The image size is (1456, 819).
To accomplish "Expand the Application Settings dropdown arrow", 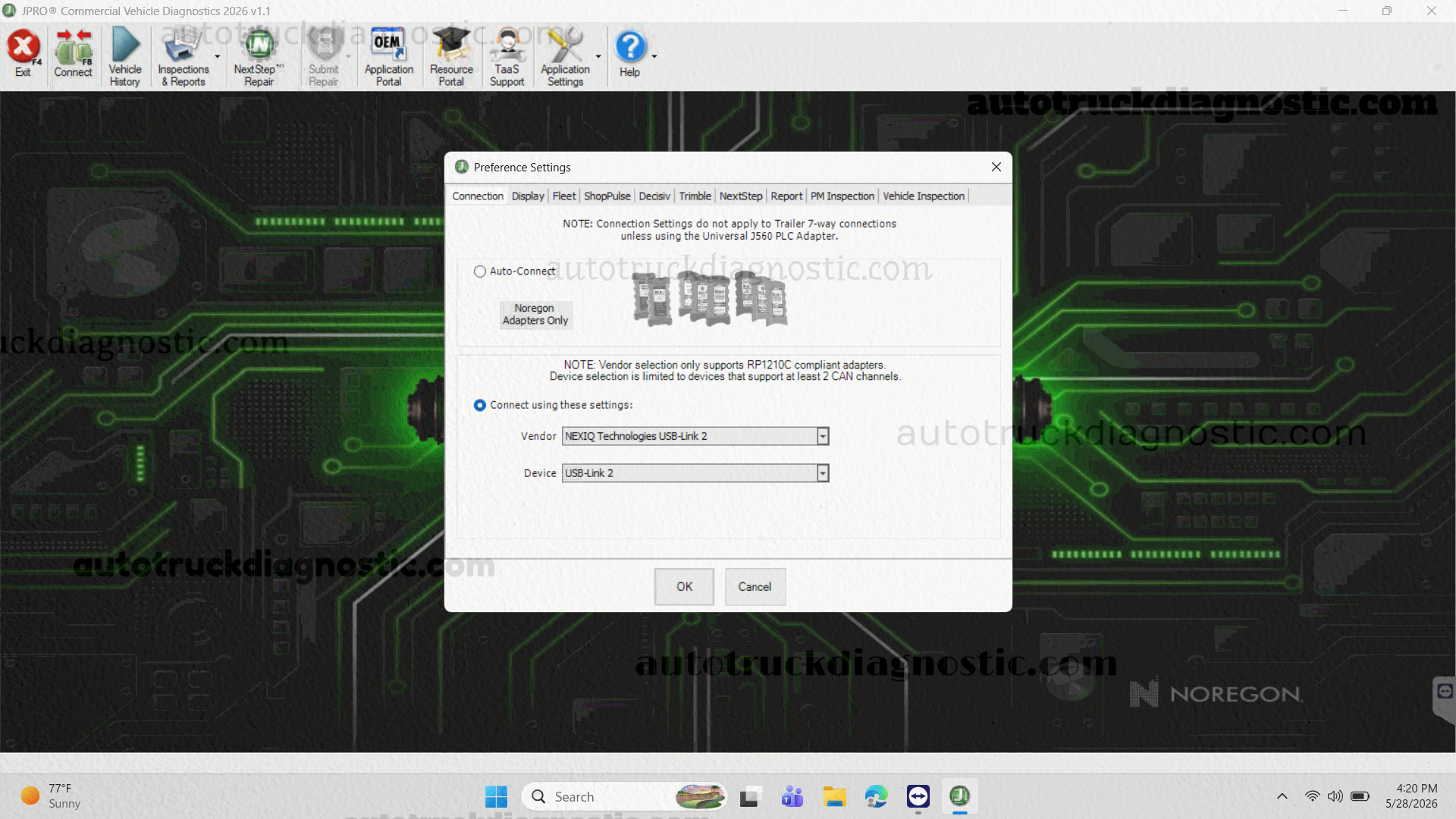I will point(598,57).
